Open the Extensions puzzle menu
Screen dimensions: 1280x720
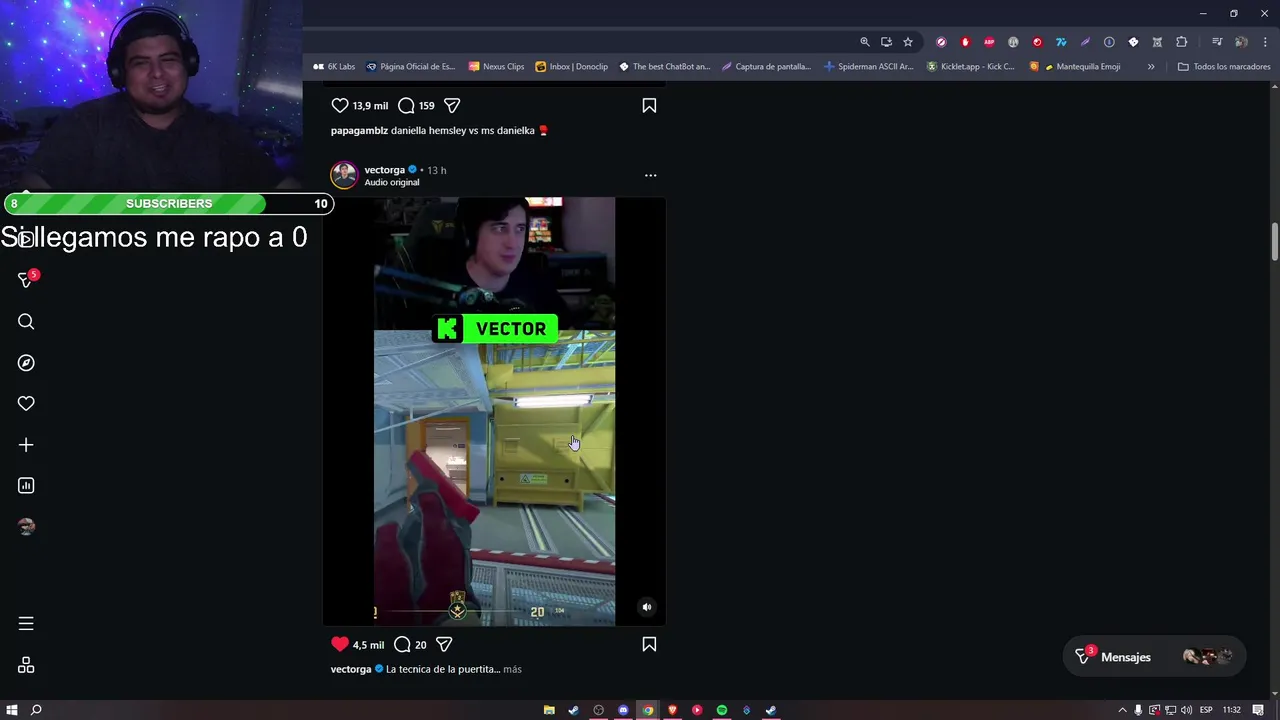click(x=1182, y=42)
